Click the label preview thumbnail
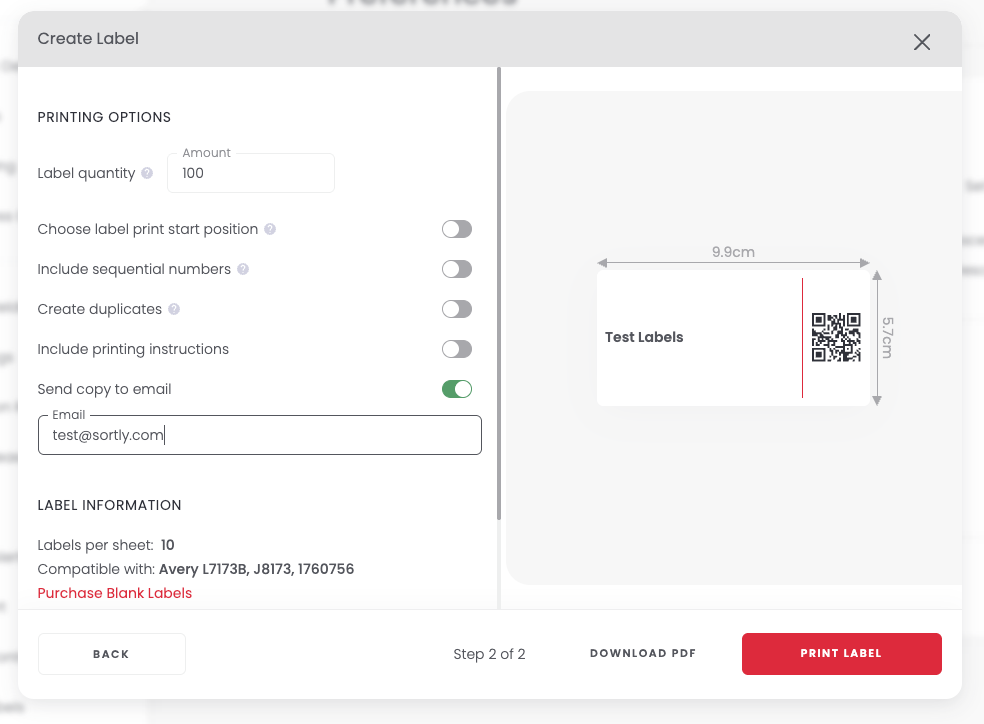 [x=733, y=338]
